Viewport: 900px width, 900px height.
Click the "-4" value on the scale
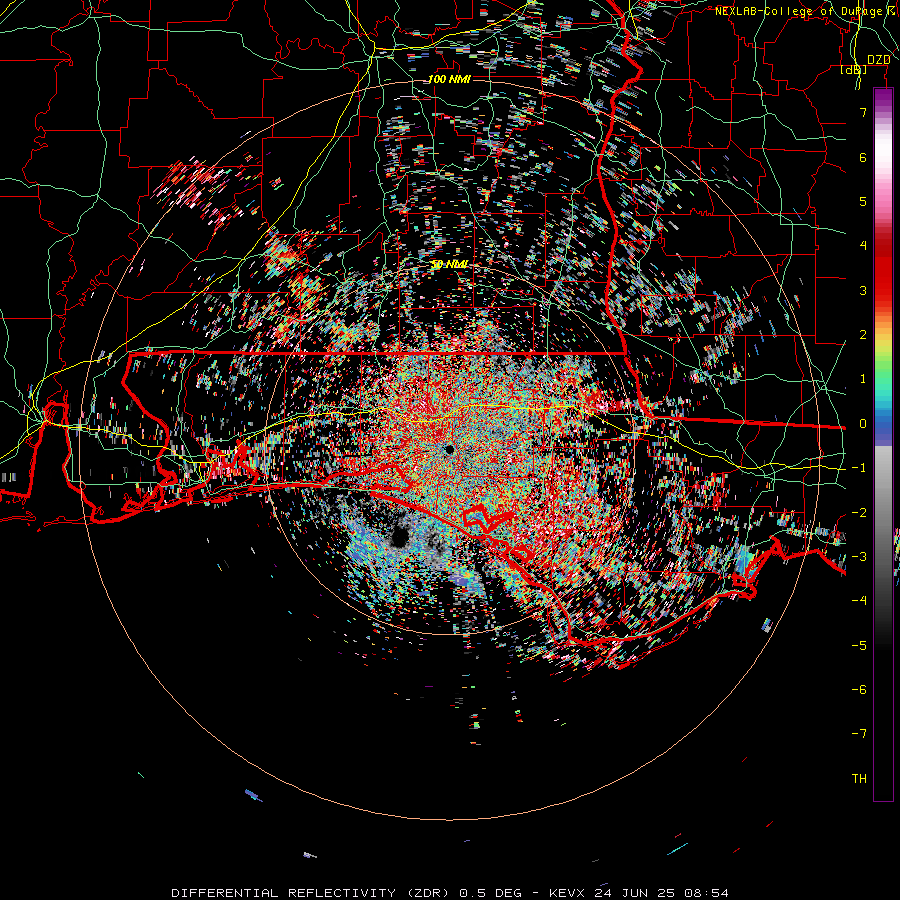tap(859, 601)
